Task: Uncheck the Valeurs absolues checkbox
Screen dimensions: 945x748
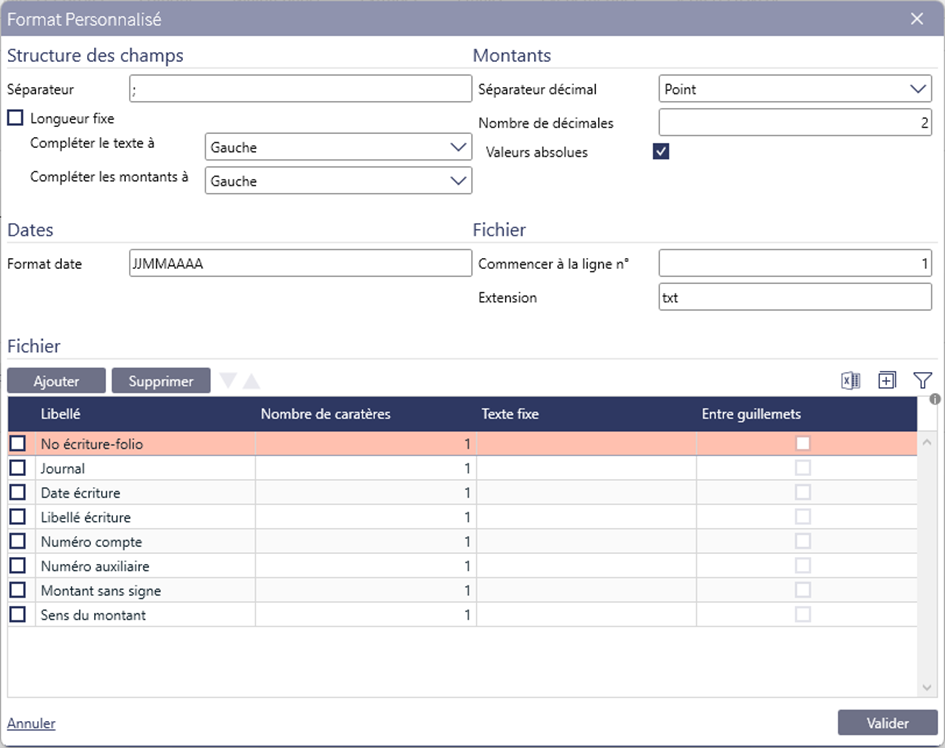Action: tap(660, 152)
